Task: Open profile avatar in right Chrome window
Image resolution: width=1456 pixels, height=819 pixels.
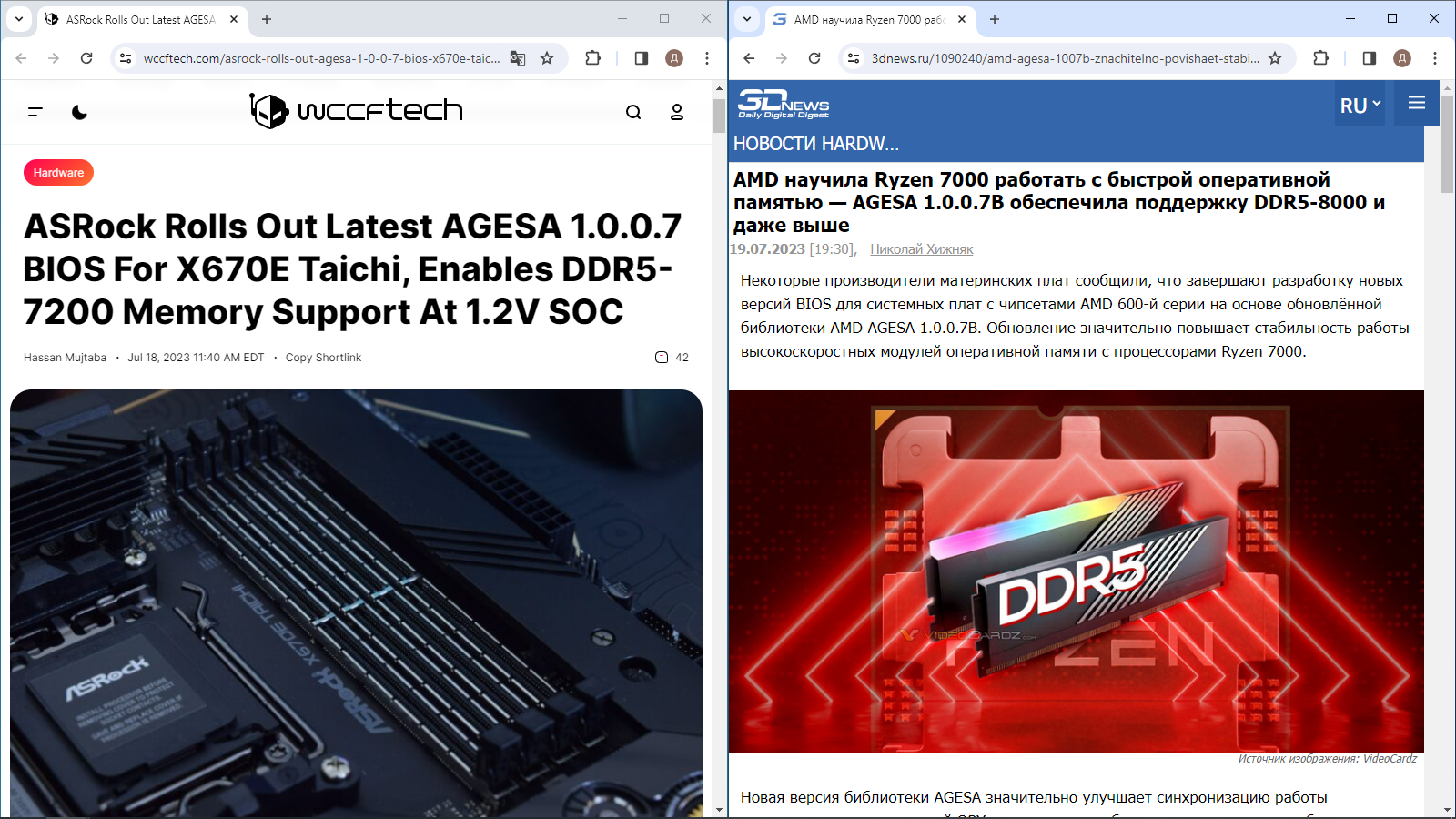Action: point(1402,58)
